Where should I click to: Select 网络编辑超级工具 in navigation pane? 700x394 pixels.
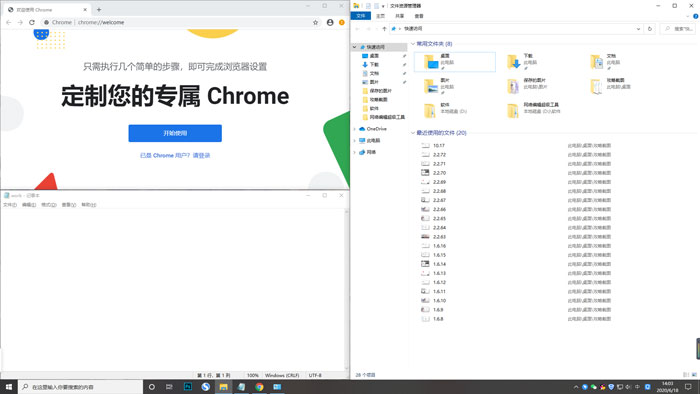coord(387,117)
